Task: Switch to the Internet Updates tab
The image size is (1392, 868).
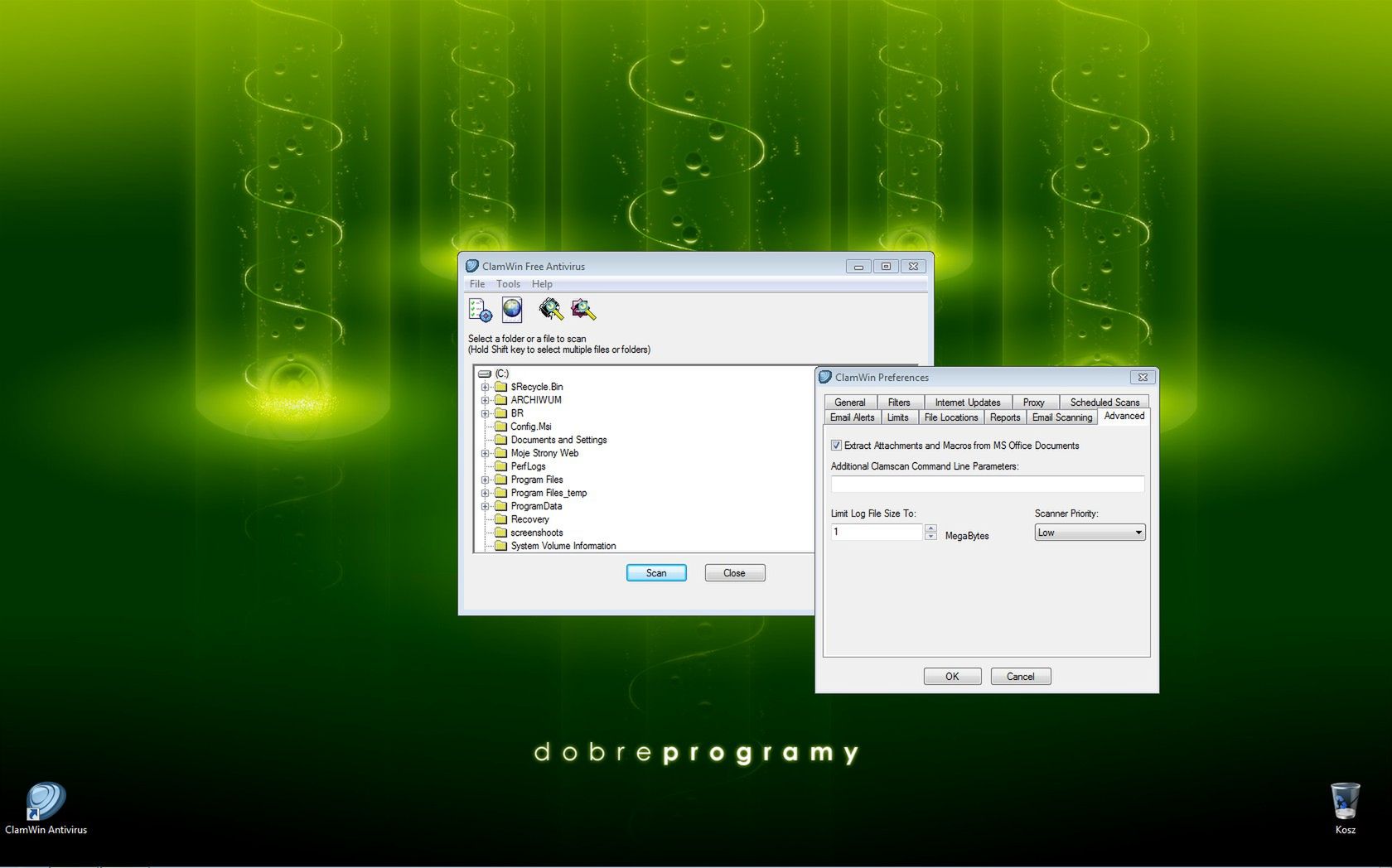Action: (x=968, y=402)
